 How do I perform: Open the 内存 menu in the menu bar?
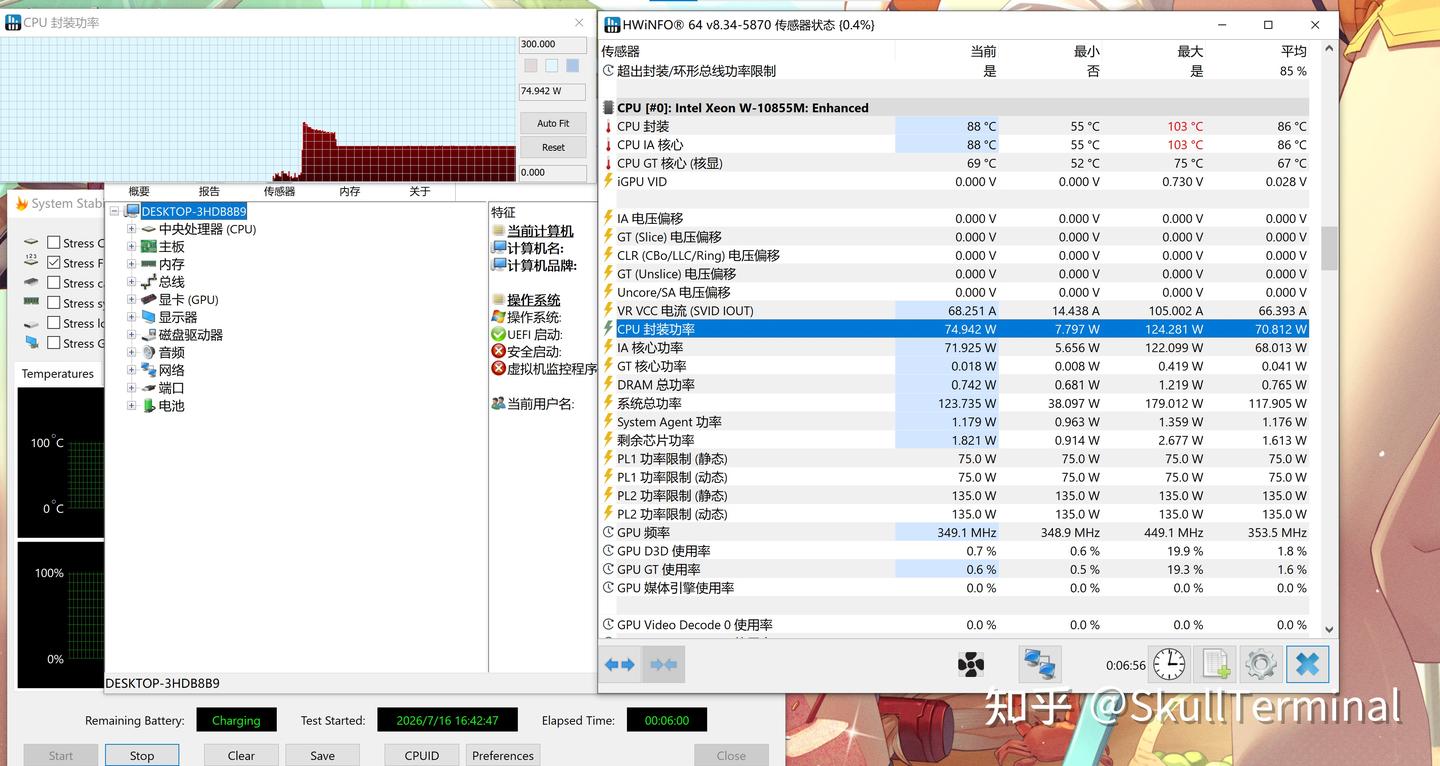[349, 191]
